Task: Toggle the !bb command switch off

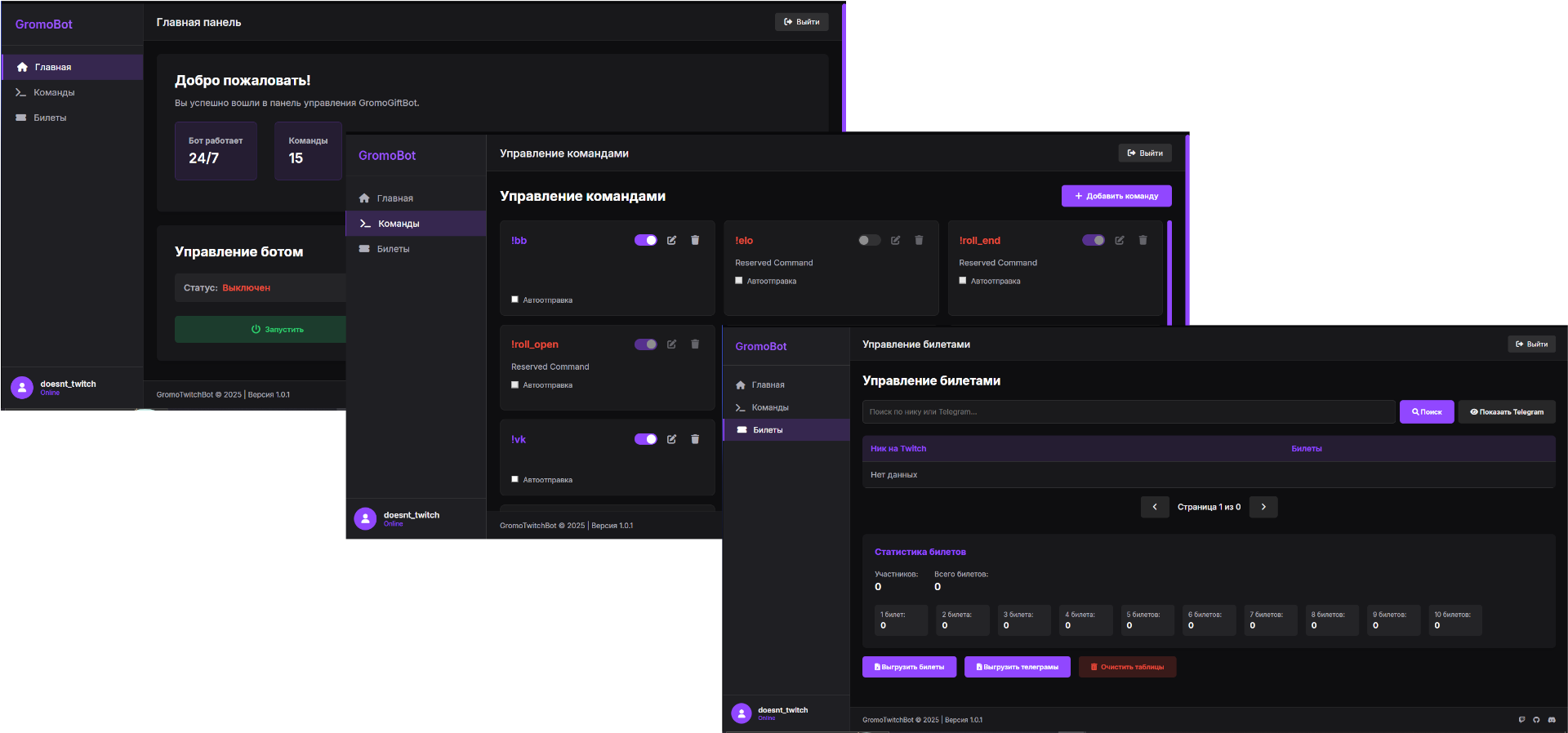Action: (x=645, y=240)
